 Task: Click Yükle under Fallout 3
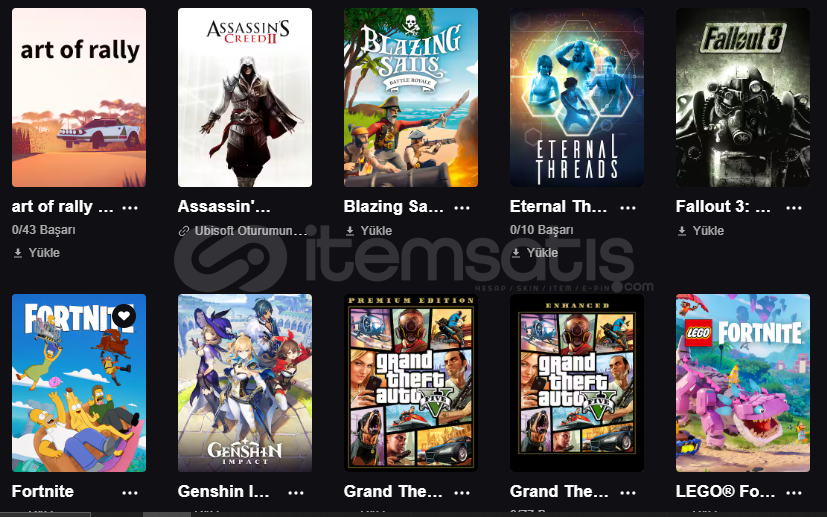click(x=700, y=231)
